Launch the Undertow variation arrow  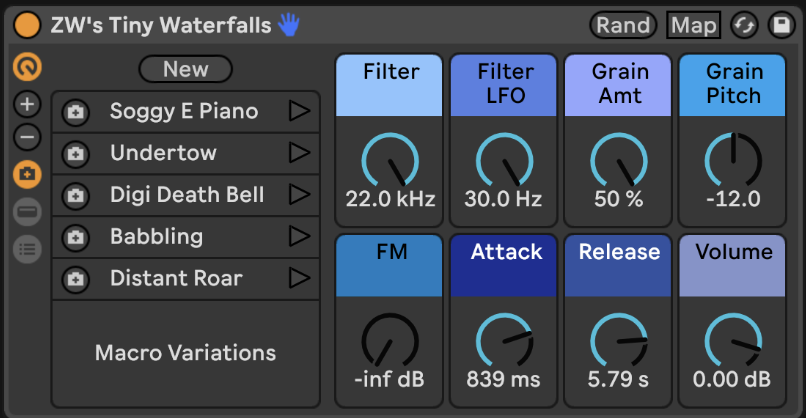click(x=298, y=153)
